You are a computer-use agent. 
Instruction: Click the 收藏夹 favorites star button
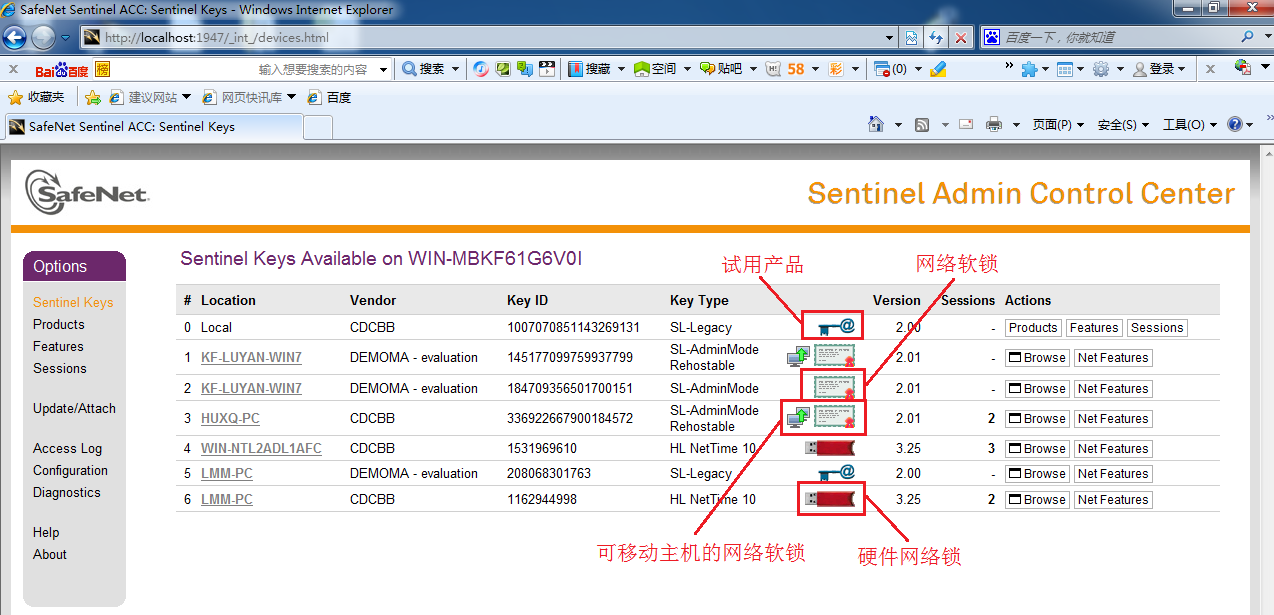point(36,98)
